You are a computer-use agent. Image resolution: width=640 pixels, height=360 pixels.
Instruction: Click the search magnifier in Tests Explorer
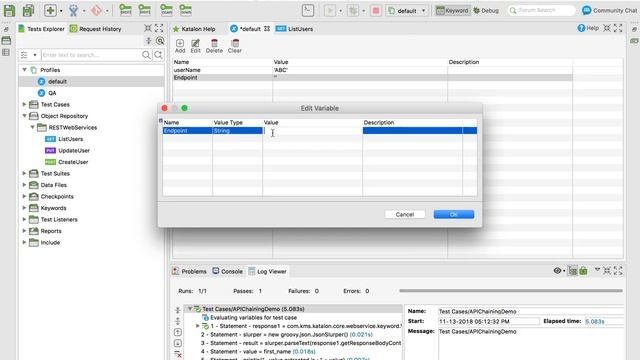click(x=146, y=55)
